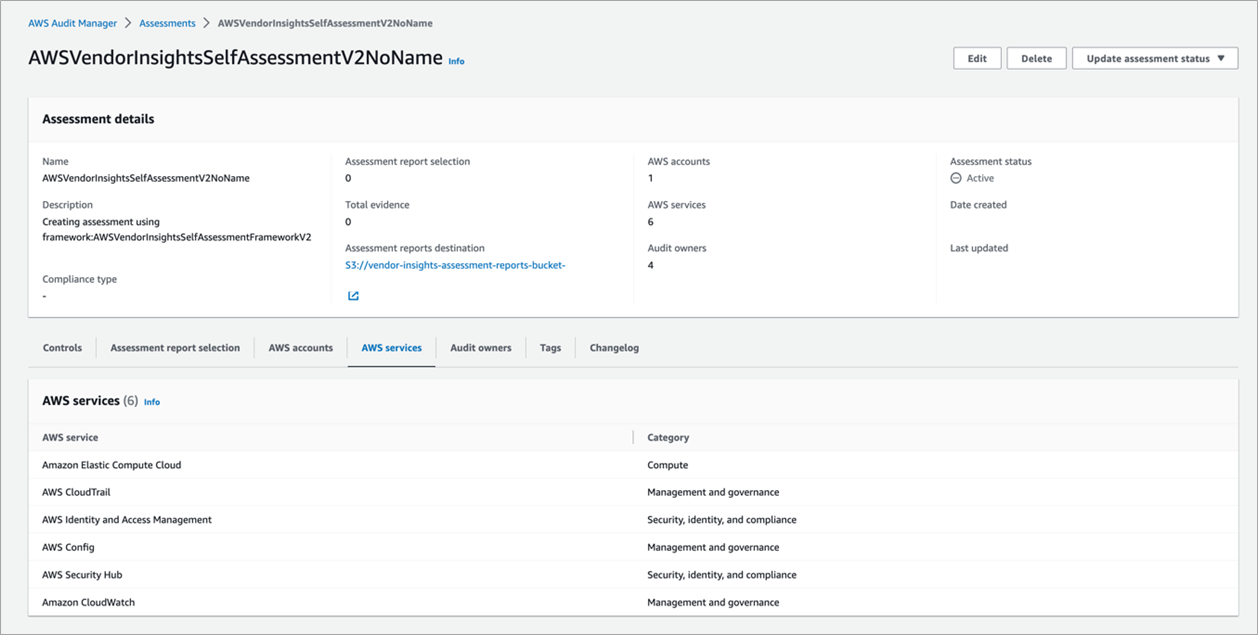Click the Category column header
The image size is (1258, 635).
pyautogui.click(x=668, y=437)
